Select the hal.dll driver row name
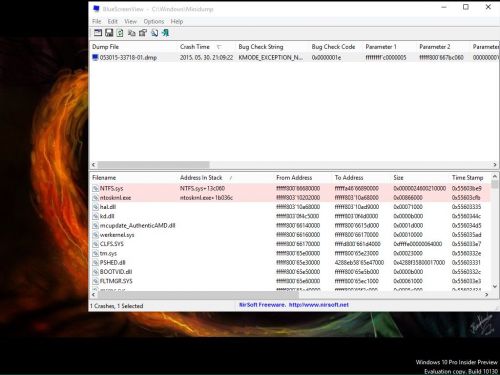The height and width of the screenshot is (375, 500). 108,207
